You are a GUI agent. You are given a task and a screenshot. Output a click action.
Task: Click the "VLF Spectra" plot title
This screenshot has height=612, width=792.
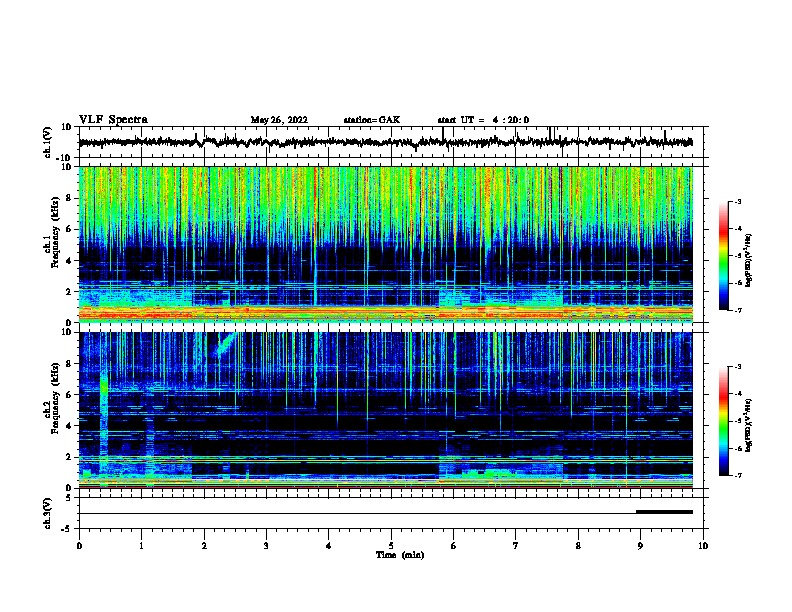click(x=113, y=120)
